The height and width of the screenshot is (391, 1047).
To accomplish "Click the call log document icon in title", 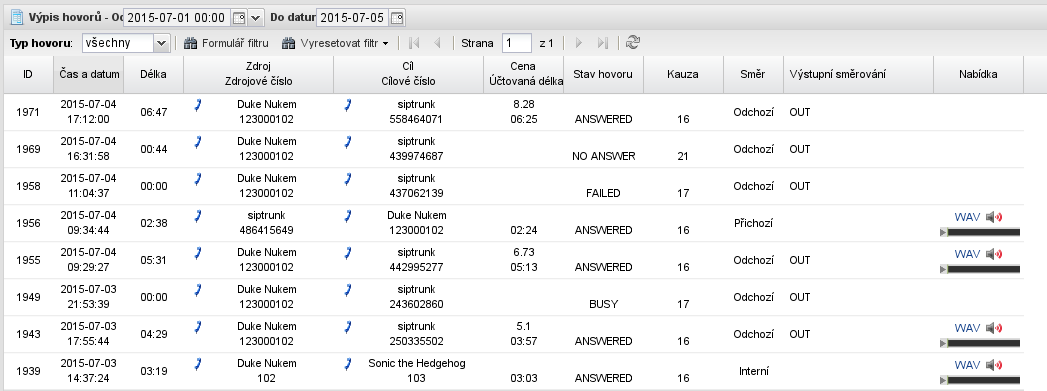I will tap(17, 17).
